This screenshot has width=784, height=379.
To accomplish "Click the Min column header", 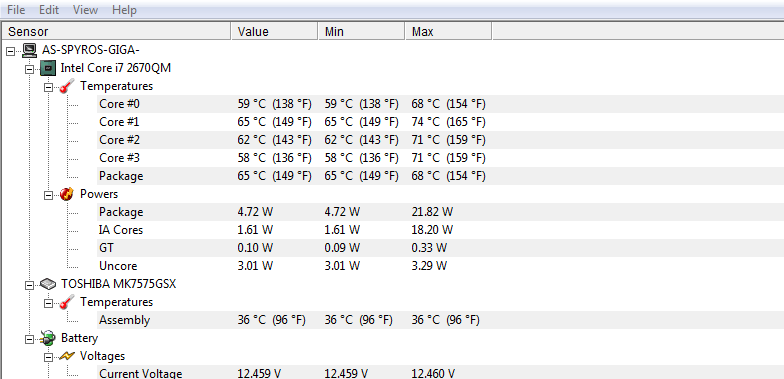I will click(362, 32).
